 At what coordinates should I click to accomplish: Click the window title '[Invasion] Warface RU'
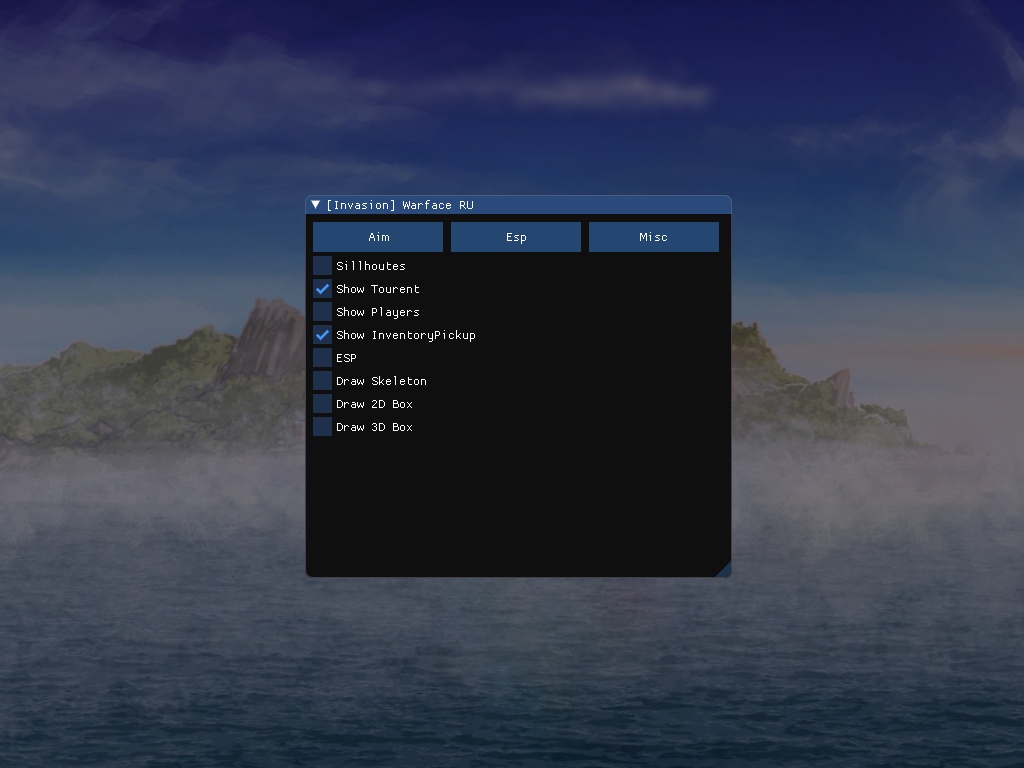pyautogui.click(x=400, y=205)
